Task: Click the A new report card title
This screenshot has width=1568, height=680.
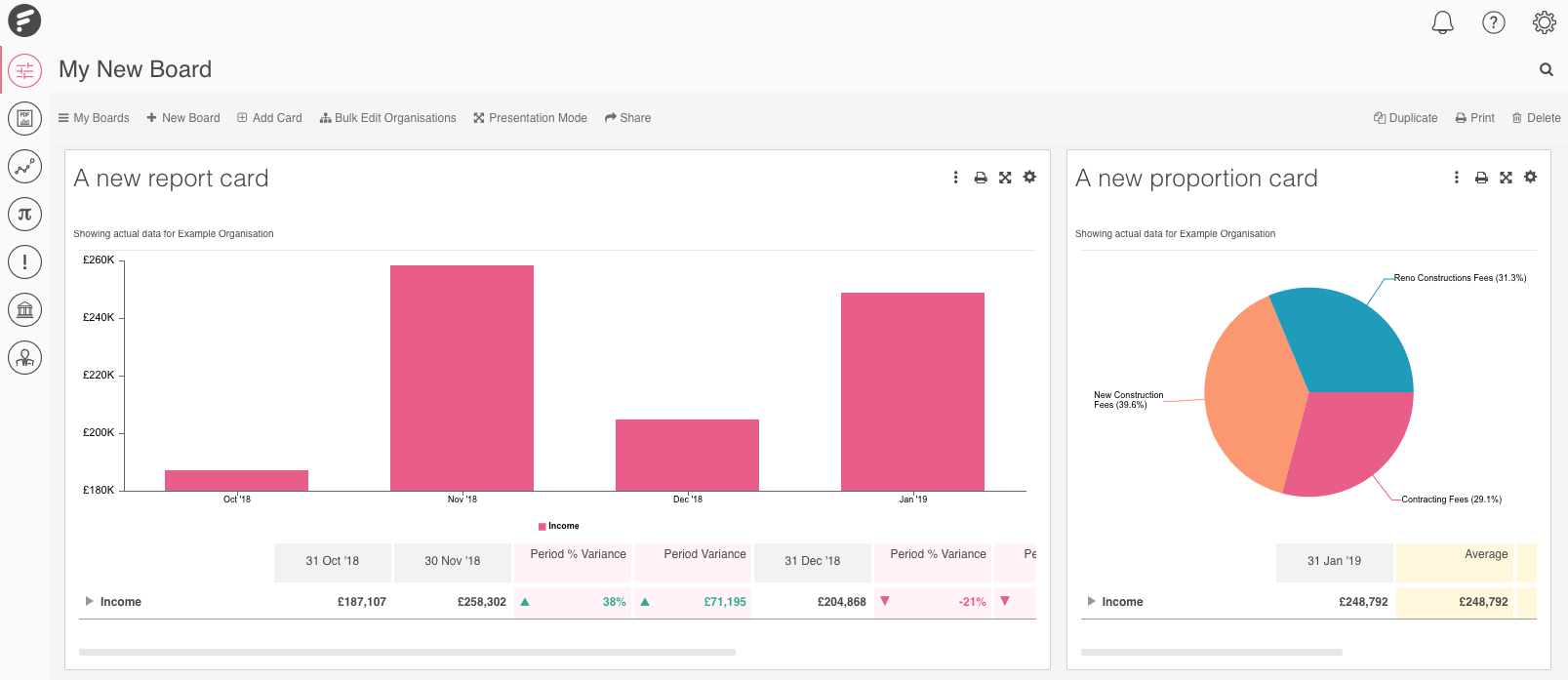Action: click(x=171, y=179)
